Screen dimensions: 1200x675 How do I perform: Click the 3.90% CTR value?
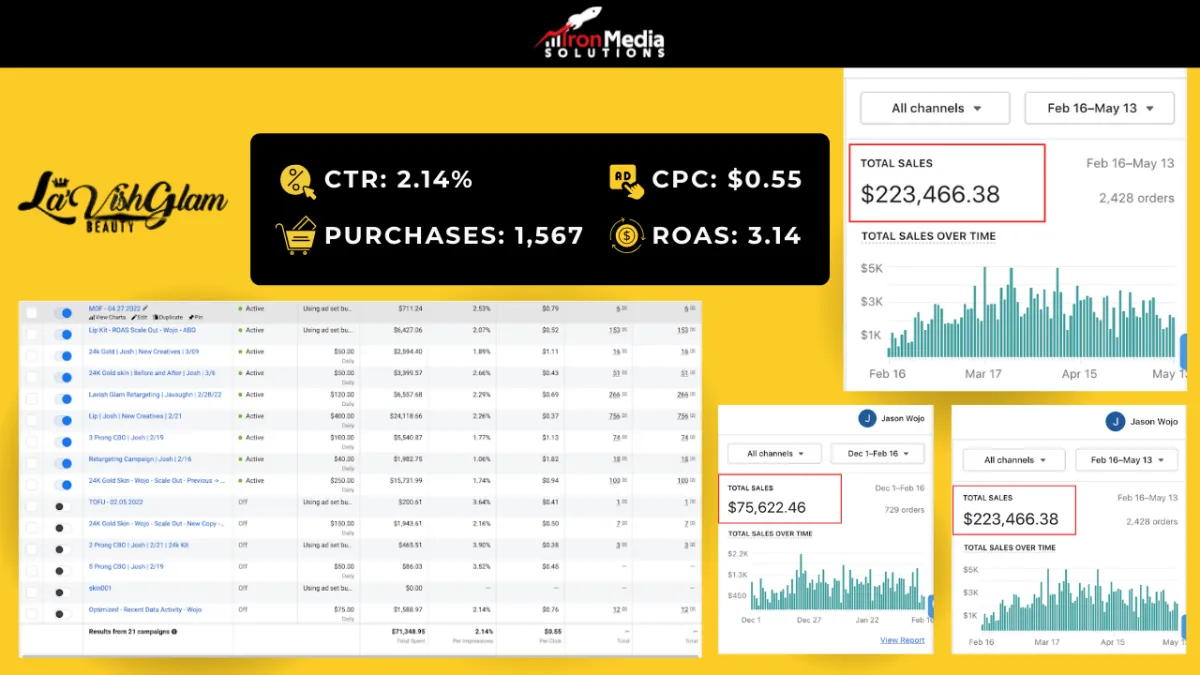[x=483, y=545]
